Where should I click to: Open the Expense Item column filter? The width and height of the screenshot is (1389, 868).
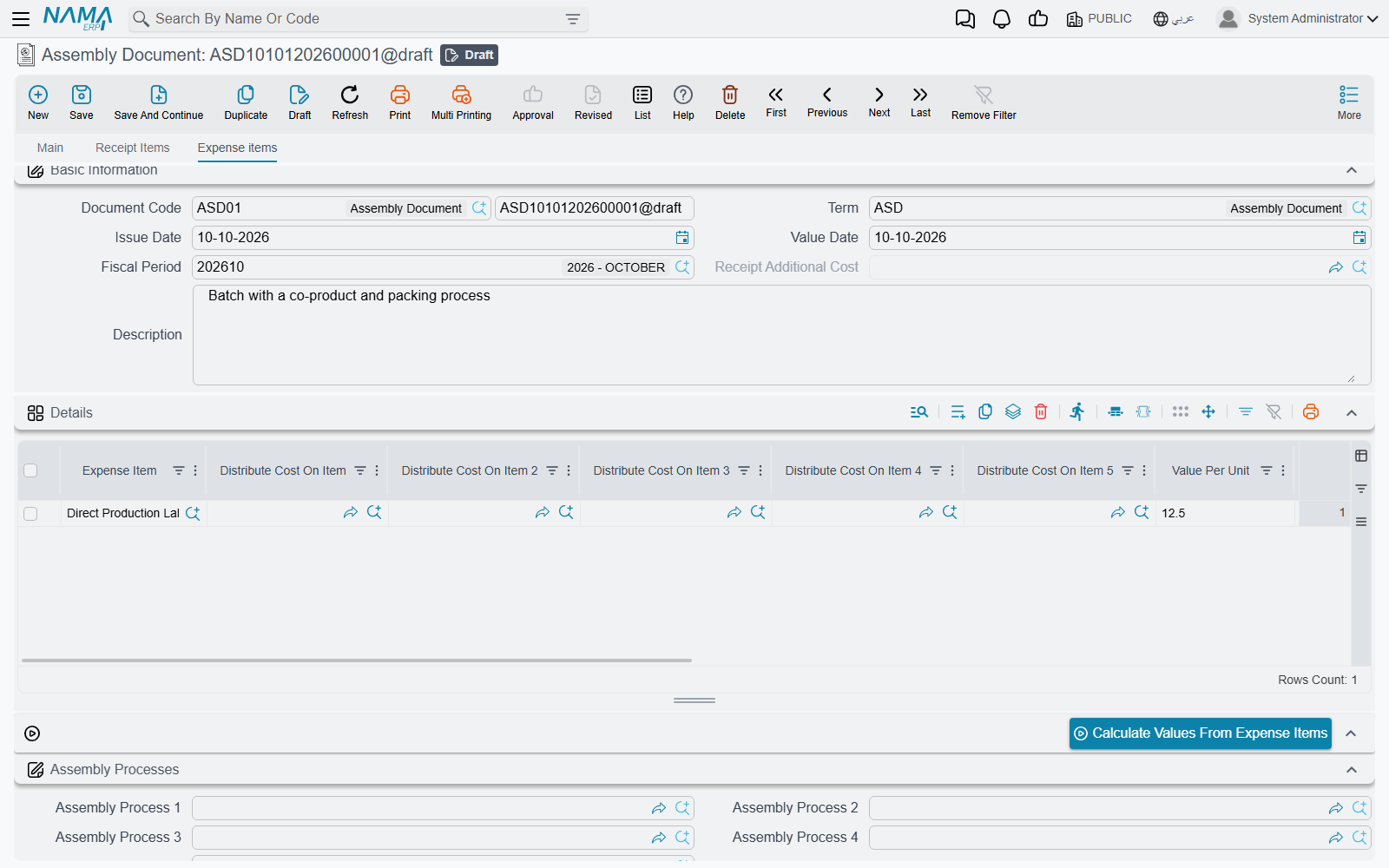tap(178, 470)
